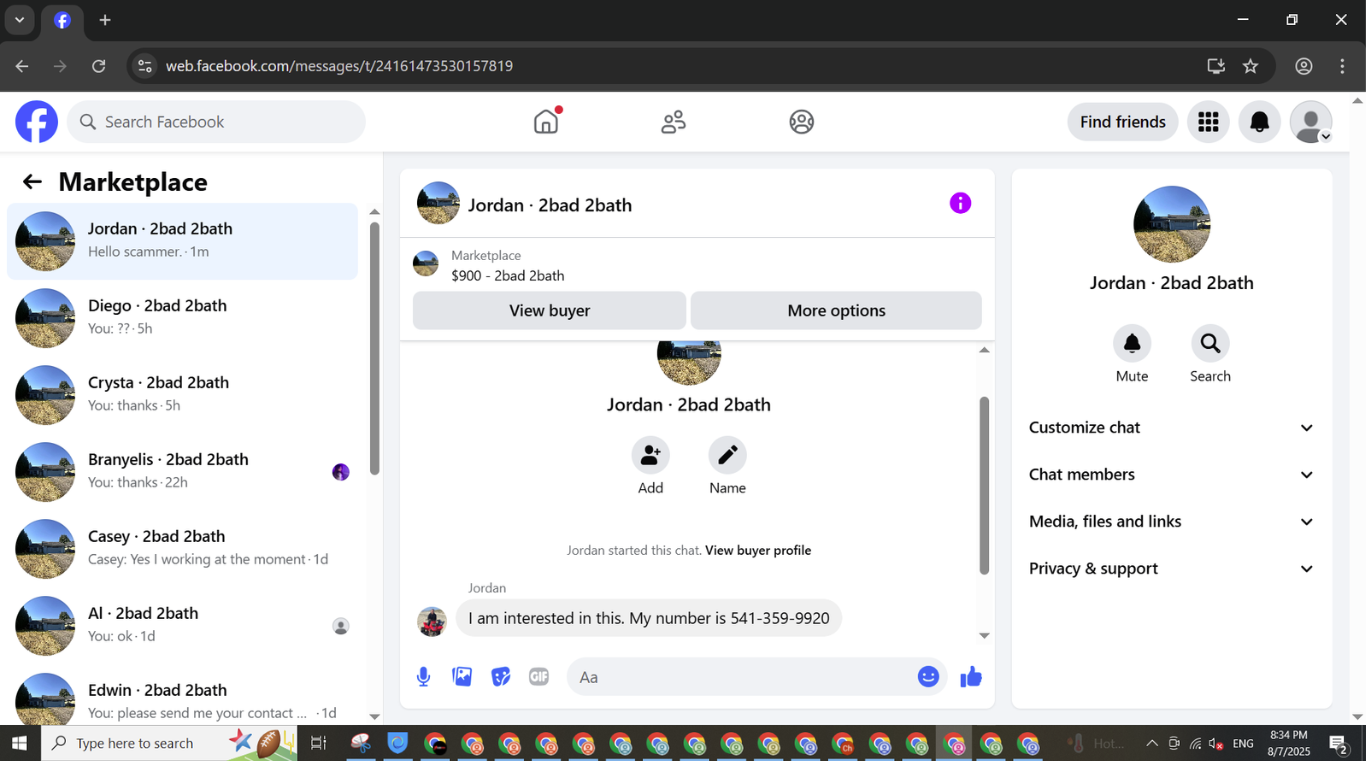The width and height of the screenshot is (1366, 761).
Task: Click Find friends button
Action: pos(1123,122)
